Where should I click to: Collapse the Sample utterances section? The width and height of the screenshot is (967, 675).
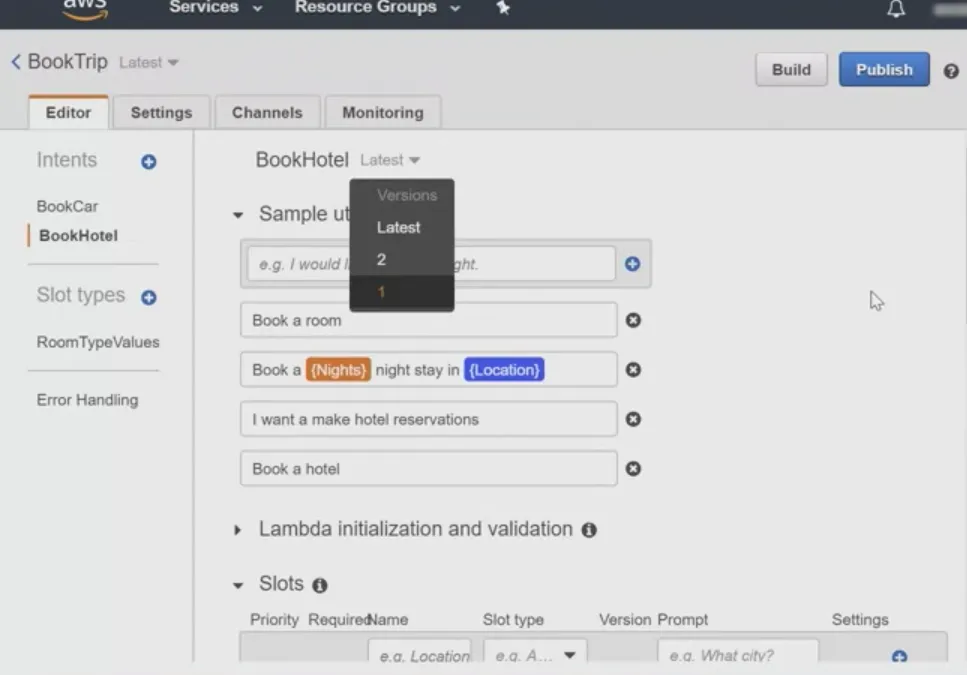click(238, 213)
